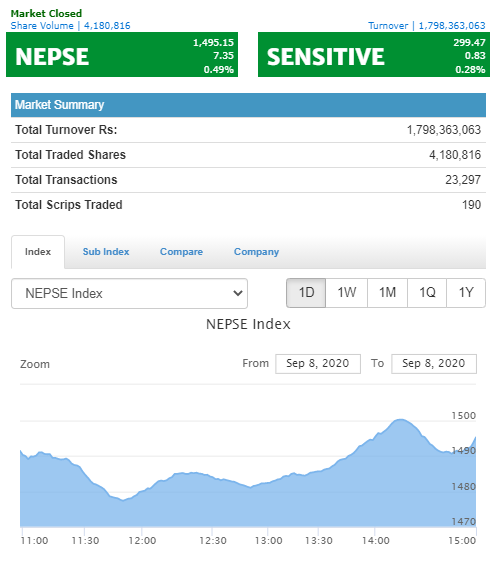Image resolution: width=493 pixels, height=564 pixels.
Task: Click the Share Volume link
Action: (x=70, y=26)
